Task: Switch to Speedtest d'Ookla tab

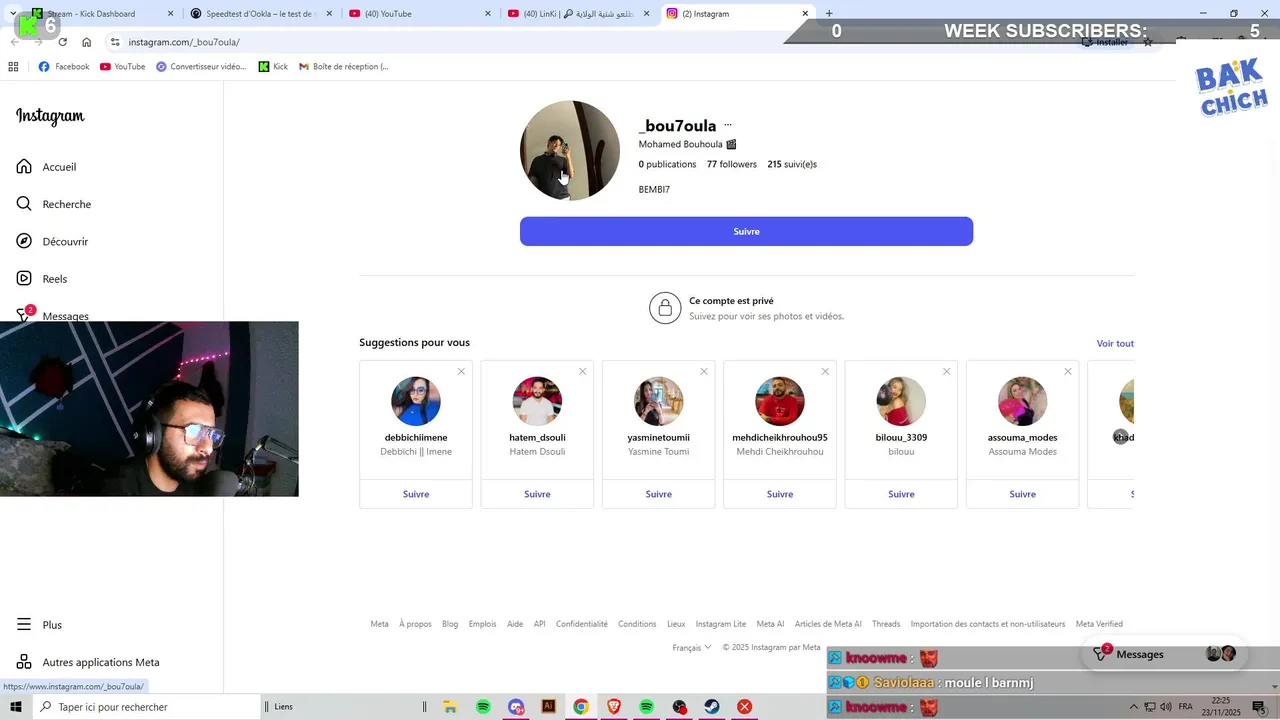Action: point(260,14)
